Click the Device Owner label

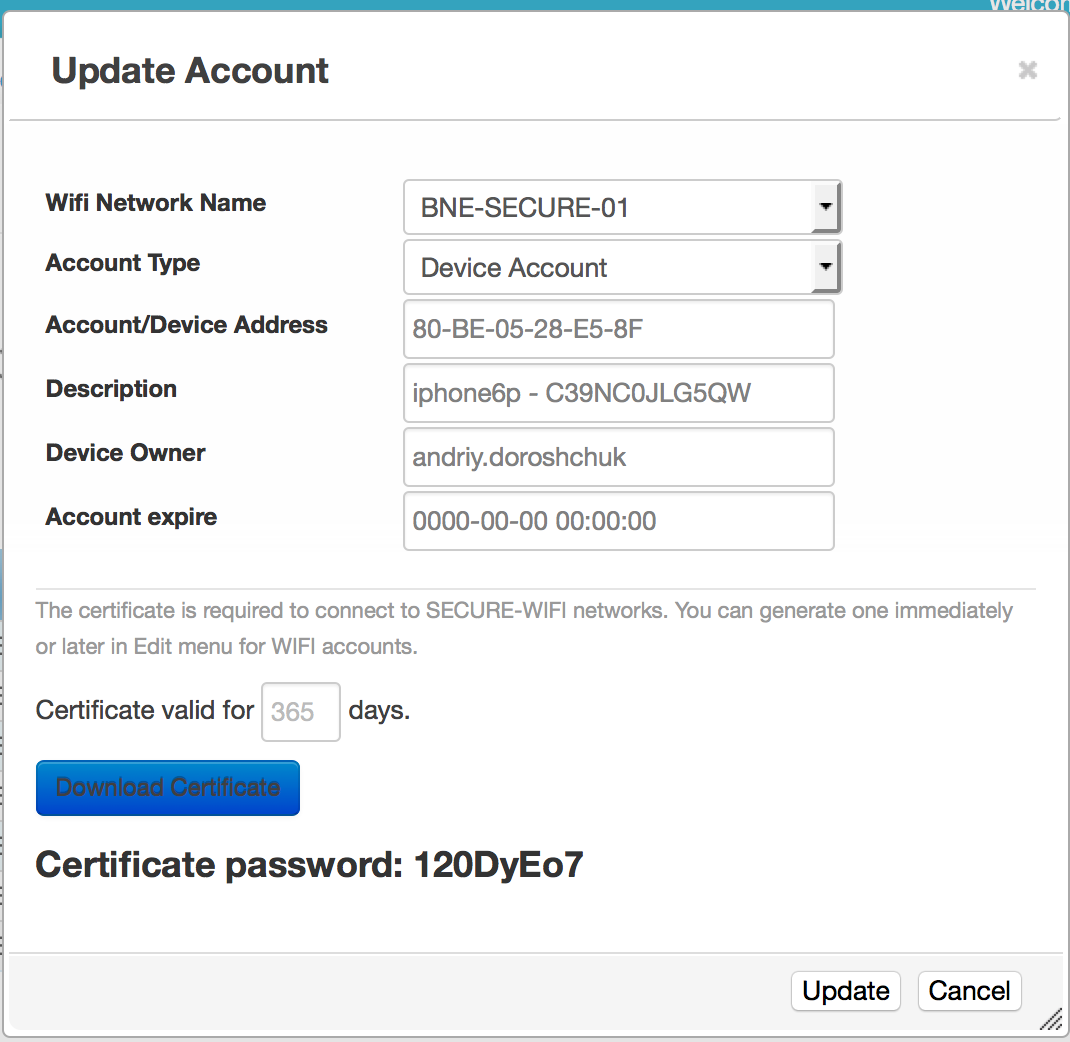126,453
